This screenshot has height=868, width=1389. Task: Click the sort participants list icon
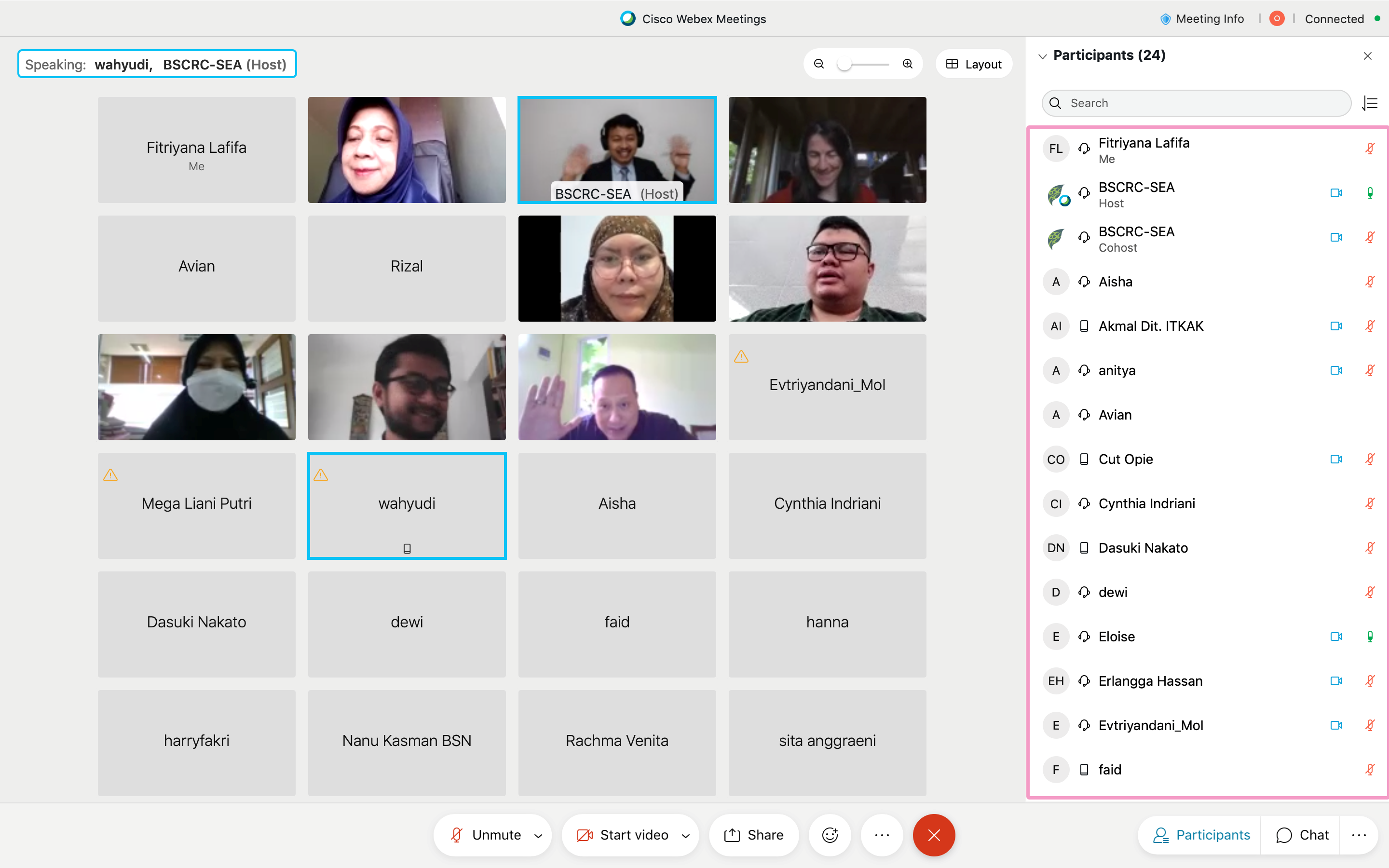click(1370, 103)
